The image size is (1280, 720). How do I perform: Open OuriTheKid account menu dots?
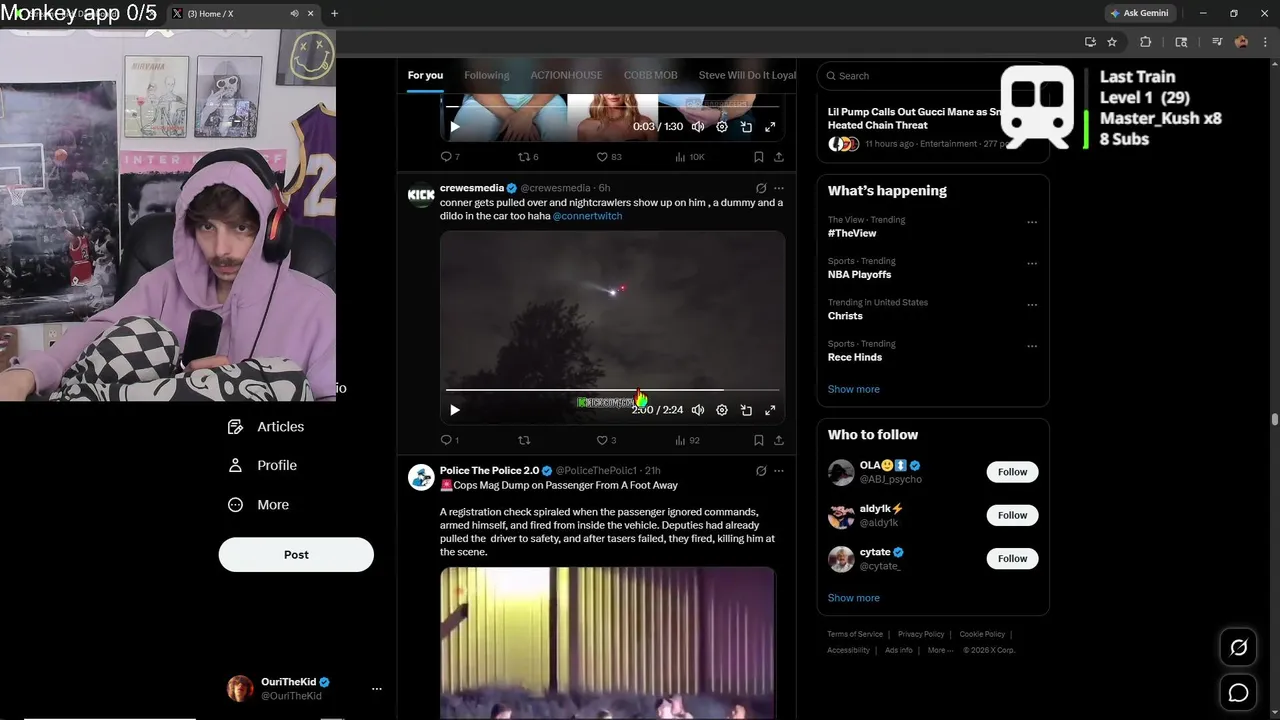376,689
